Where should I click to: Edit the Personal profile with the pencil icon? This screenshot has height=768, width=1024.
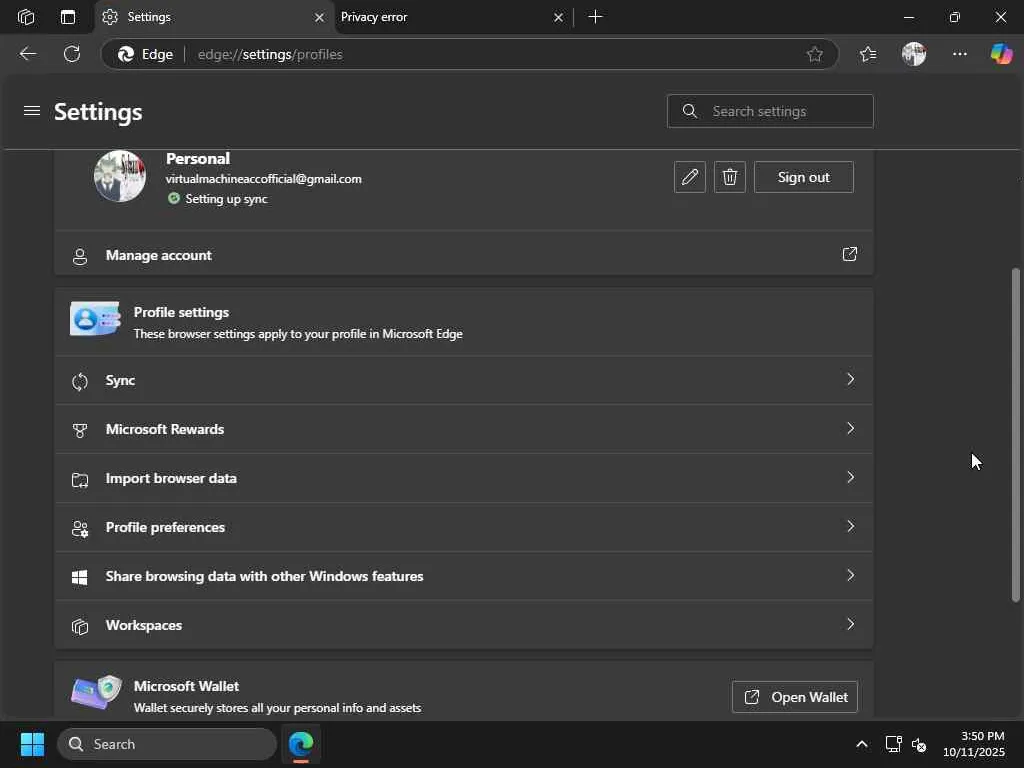coord(690,177)
